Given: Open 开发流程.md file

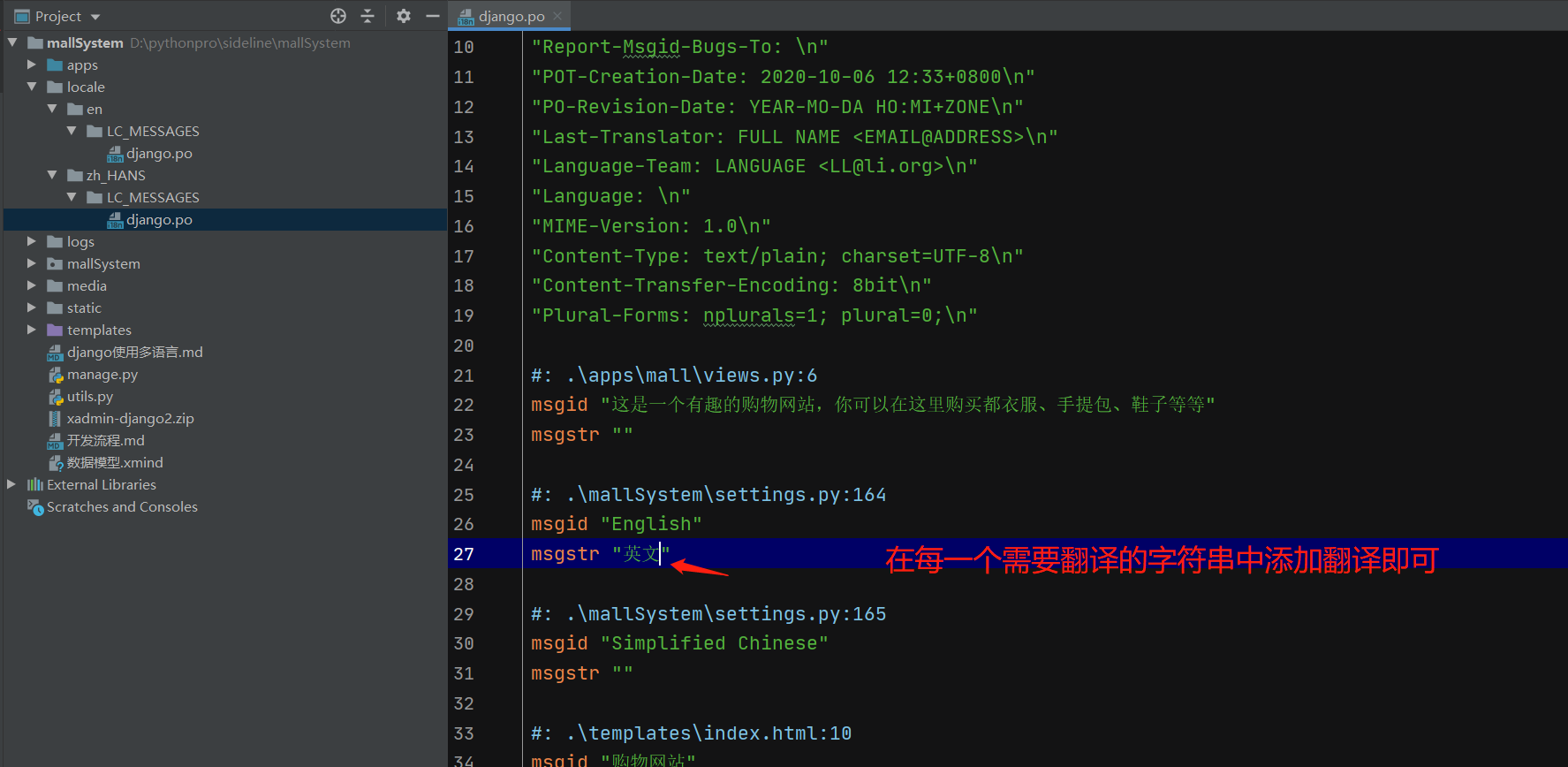Looking at the screenshot, I should pos(106,440).
